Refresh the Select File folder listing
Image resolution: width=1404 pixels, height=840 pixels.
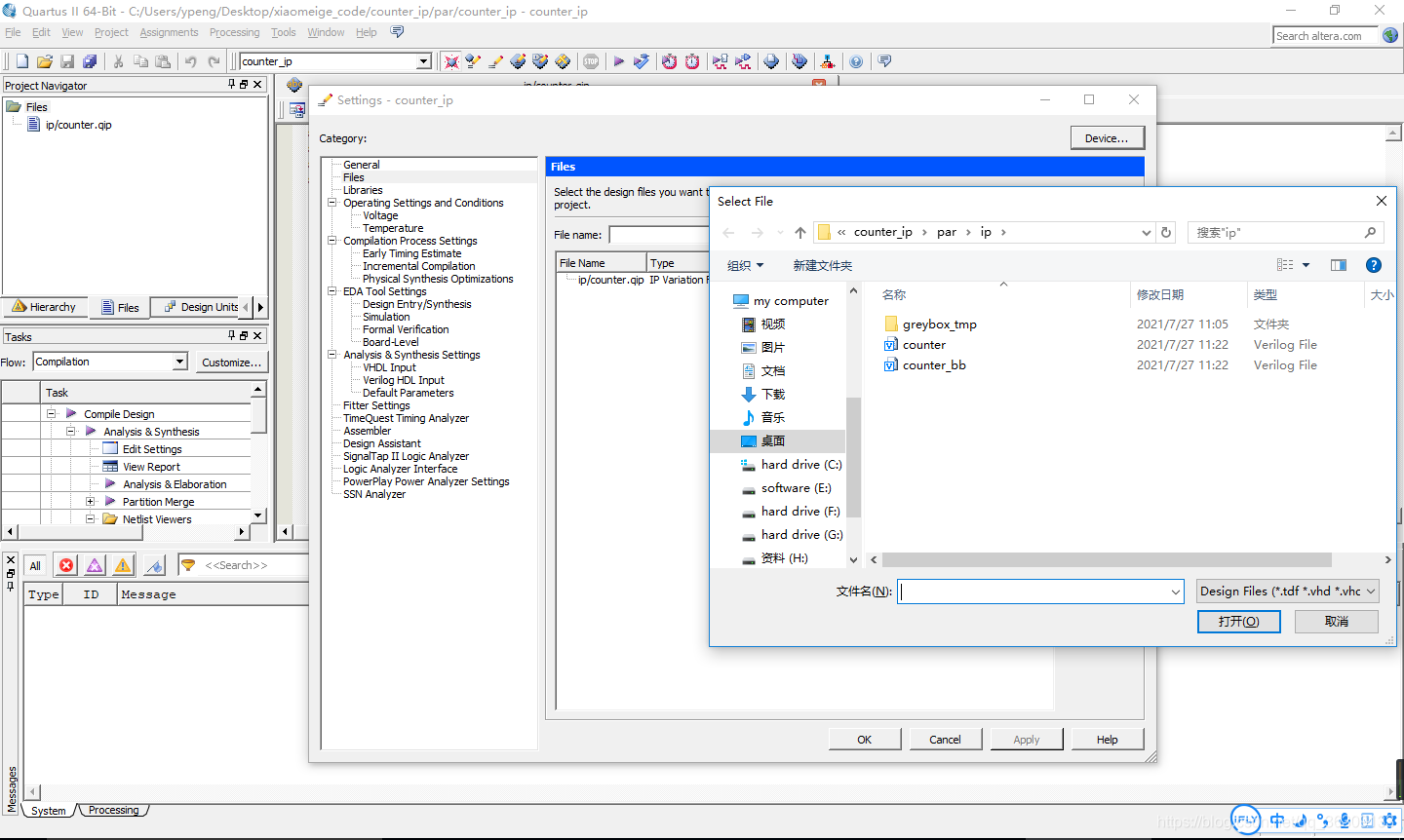[1166, 232]
